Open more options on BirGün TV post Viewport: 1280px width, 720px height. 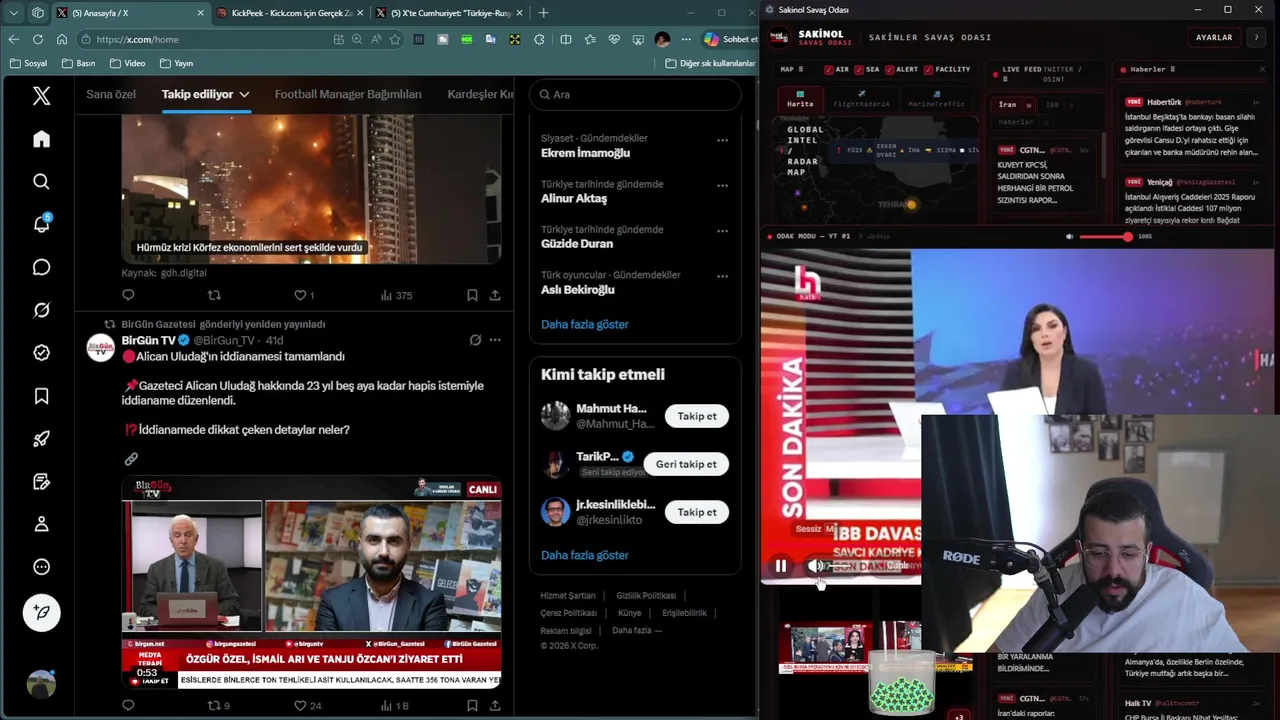tap(495, 340)
